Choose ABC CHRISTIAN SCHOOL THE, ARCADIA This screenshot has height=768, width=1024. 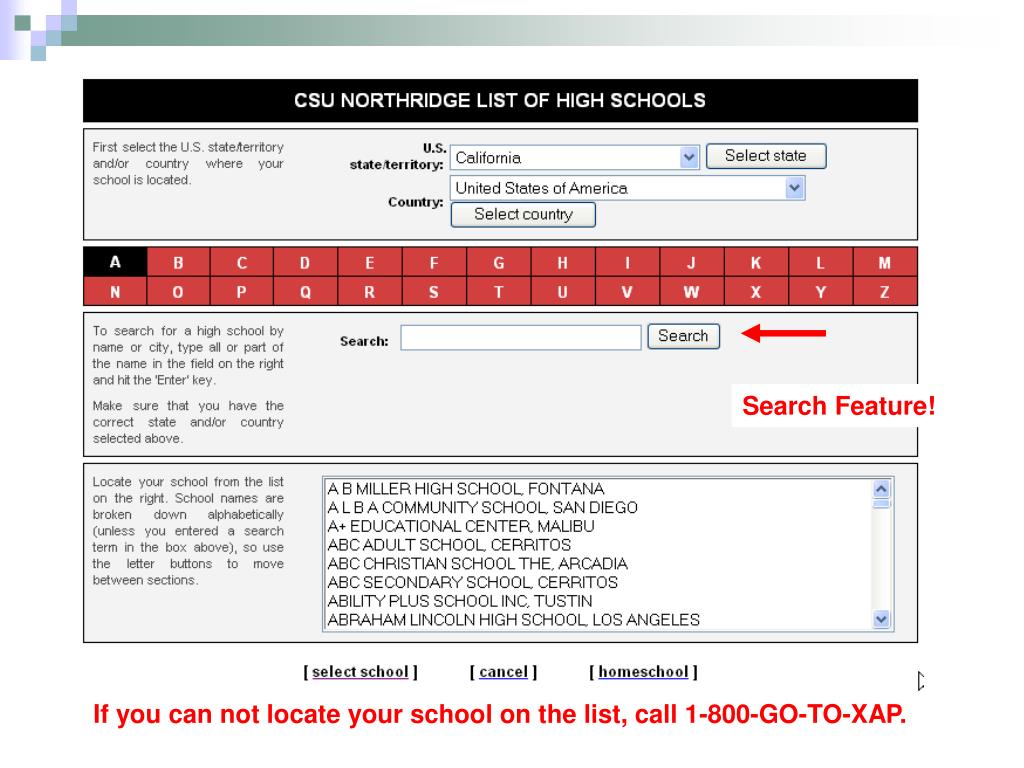[598, 564]
